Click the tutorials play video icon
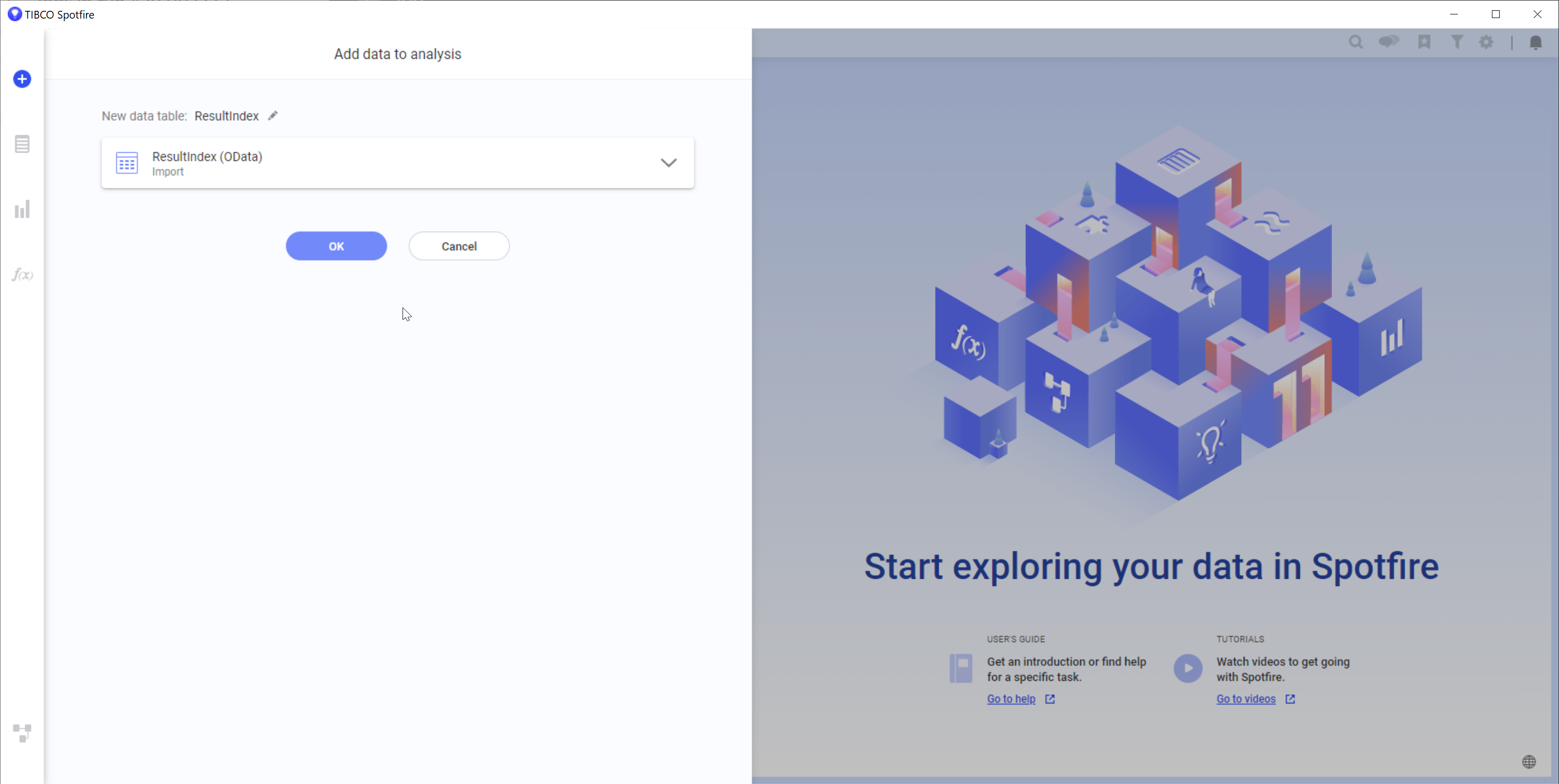Image resolution: width=1559 pixels, height=784 pixels. (x=1188, y=668)
